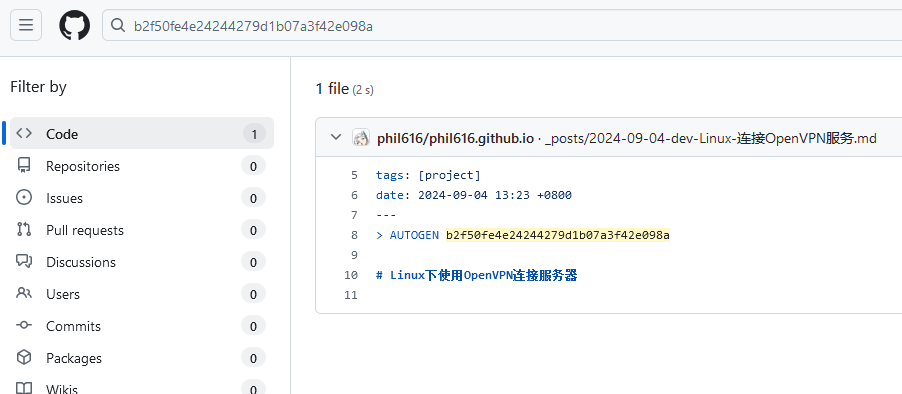Click the Linux OpenVPN heading on line 10
This screenshot has height=394, width=902.
point(476,275)
